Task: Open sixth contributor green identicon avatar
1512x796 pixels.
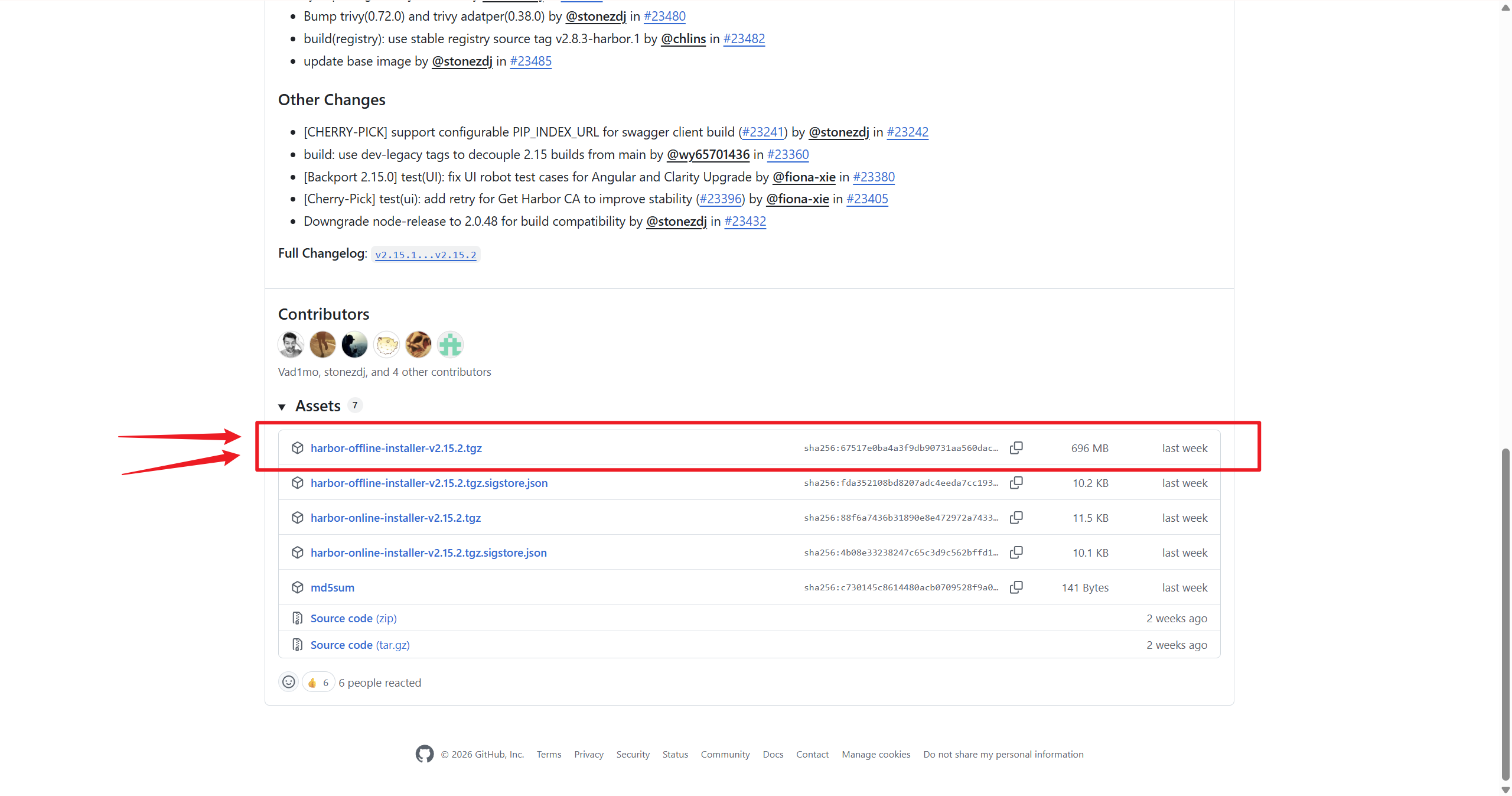Action: [450, 345]
